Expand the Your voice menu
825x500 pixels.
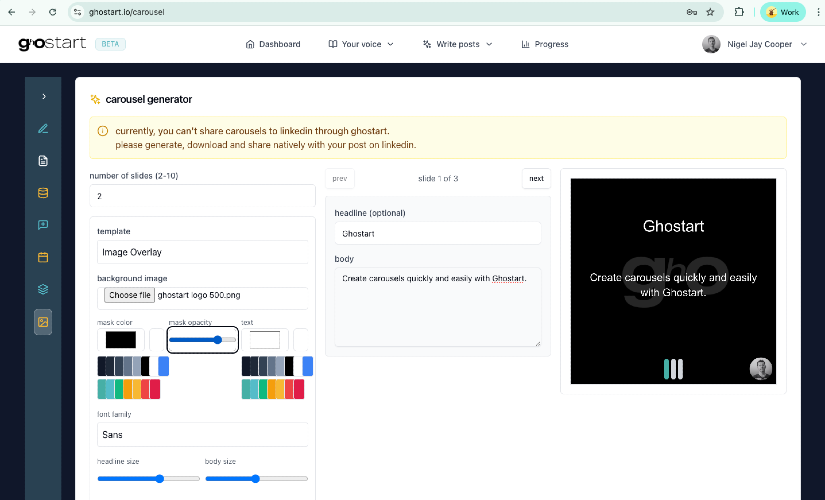click(361, 44)
